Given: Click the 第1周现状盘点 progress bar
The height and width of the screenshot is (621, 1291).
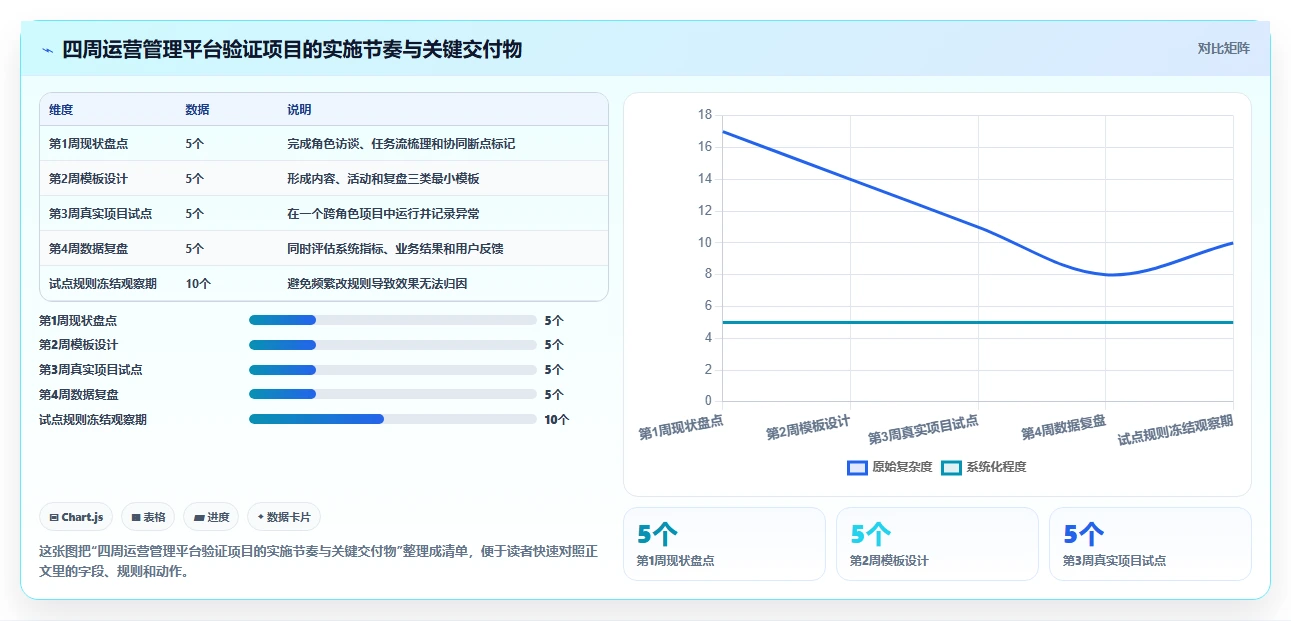Looking at the screenshot, I should tap(393, 320).
